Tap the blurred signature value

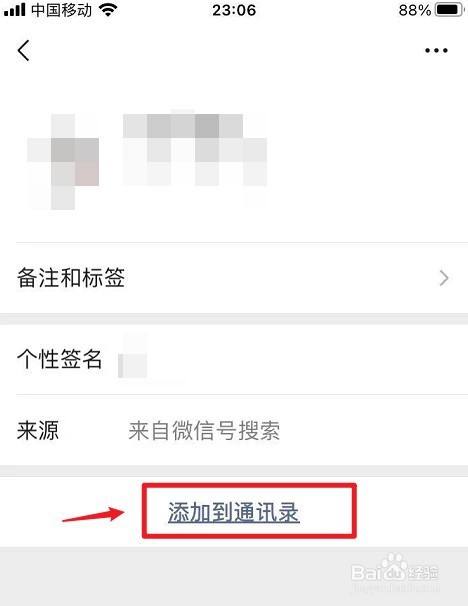(x=133, y=360)
